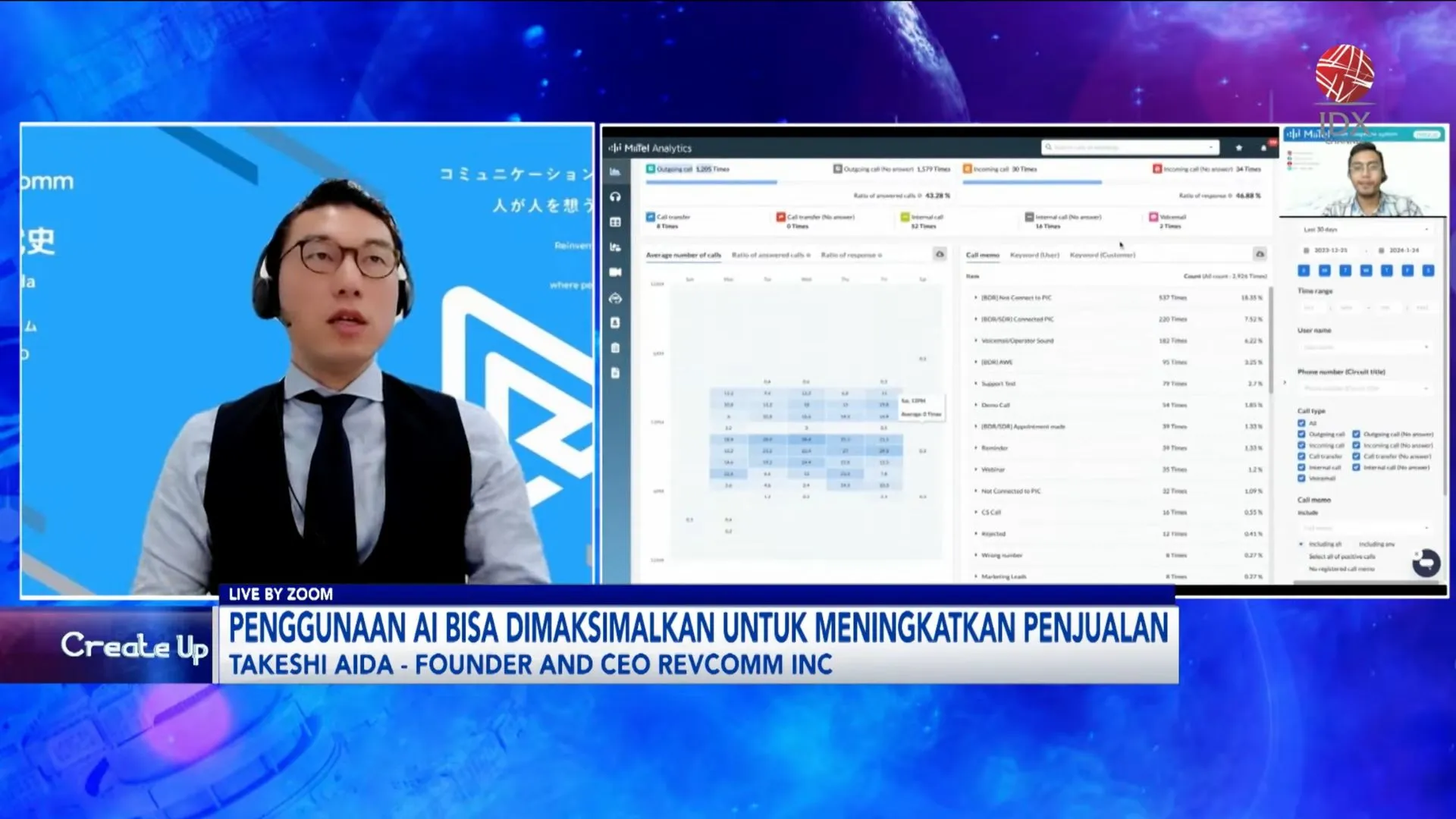
Task: Select the contact card icon in sidebar
Action: pyautogui.click(x=616, y=323)
